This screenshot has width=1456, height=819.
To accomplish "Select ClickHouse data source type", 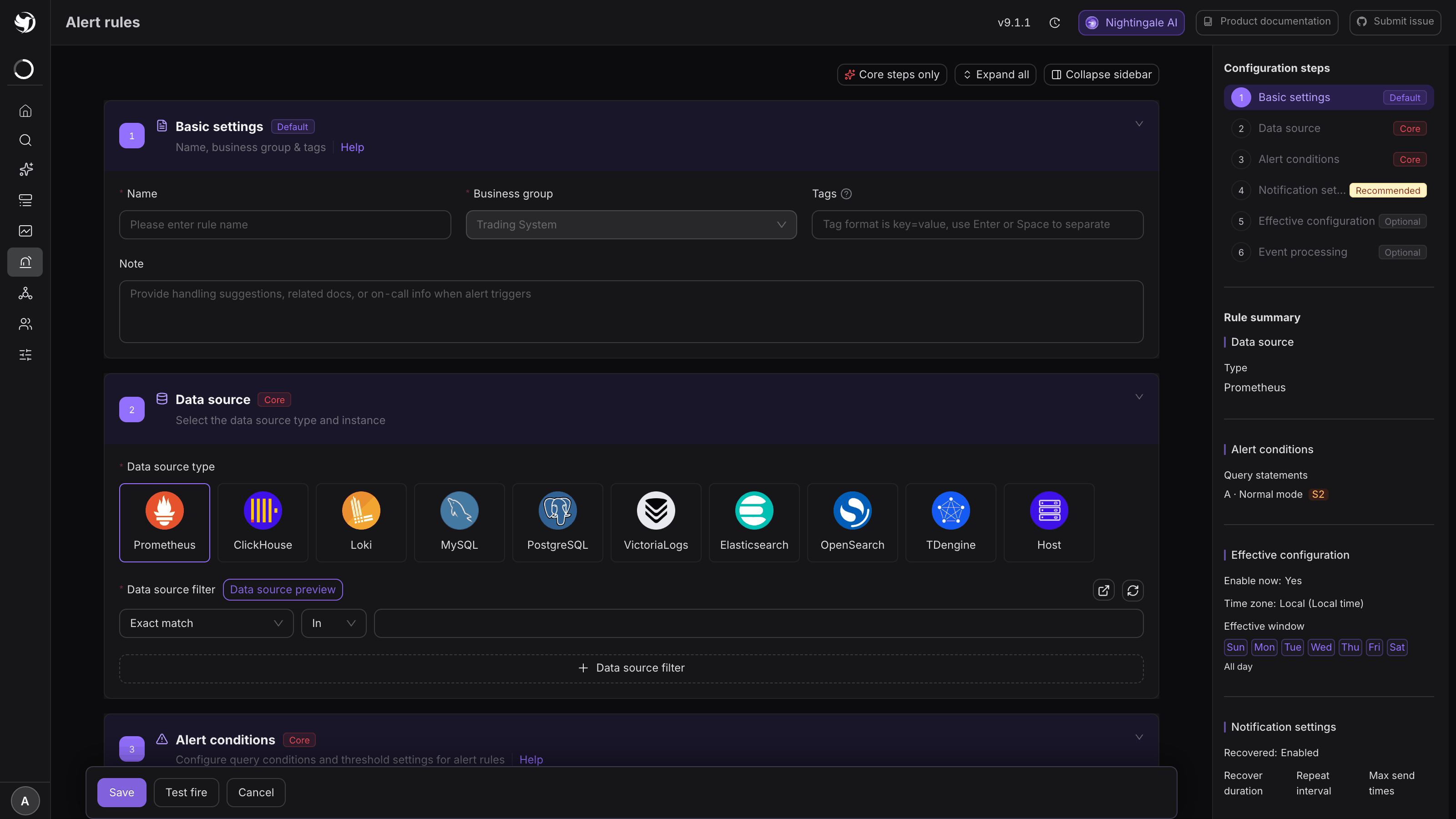I will [263, 522].
